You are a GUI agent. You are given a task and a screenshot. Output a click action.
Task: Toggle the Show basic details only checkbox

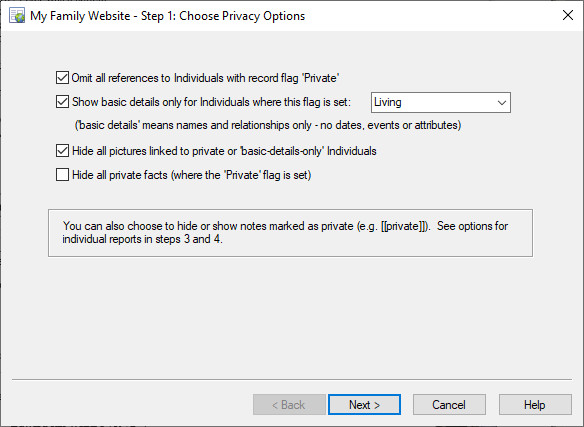pos(62,102)
